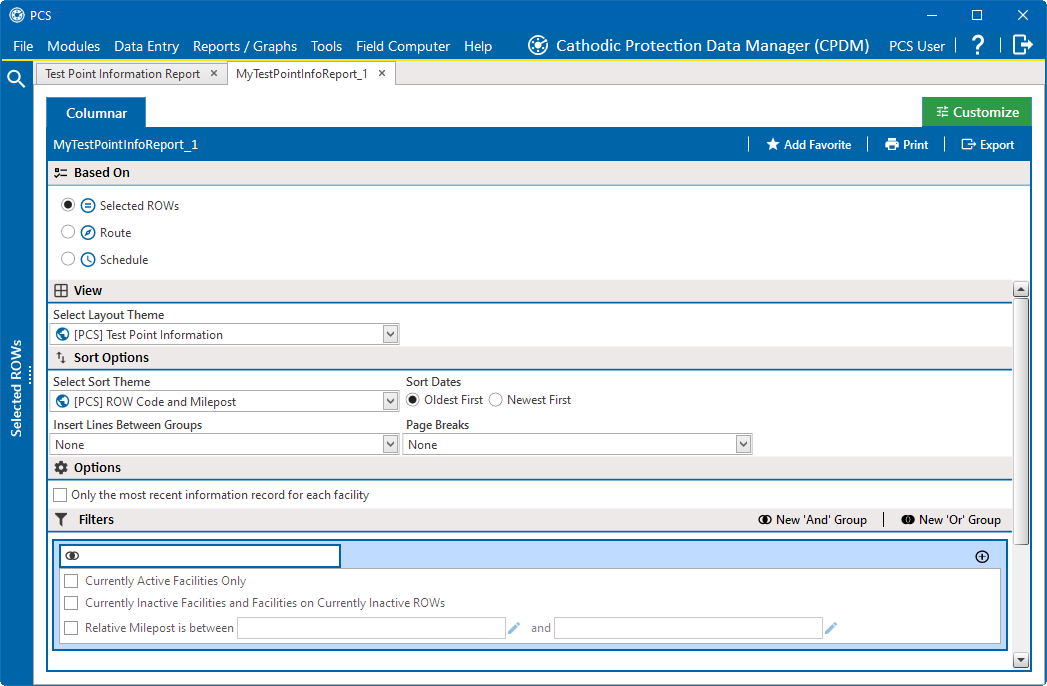Viewport: 1047px width, 686px height.
Task: Click the New 'Or' Group button
Action: point(949,520)
